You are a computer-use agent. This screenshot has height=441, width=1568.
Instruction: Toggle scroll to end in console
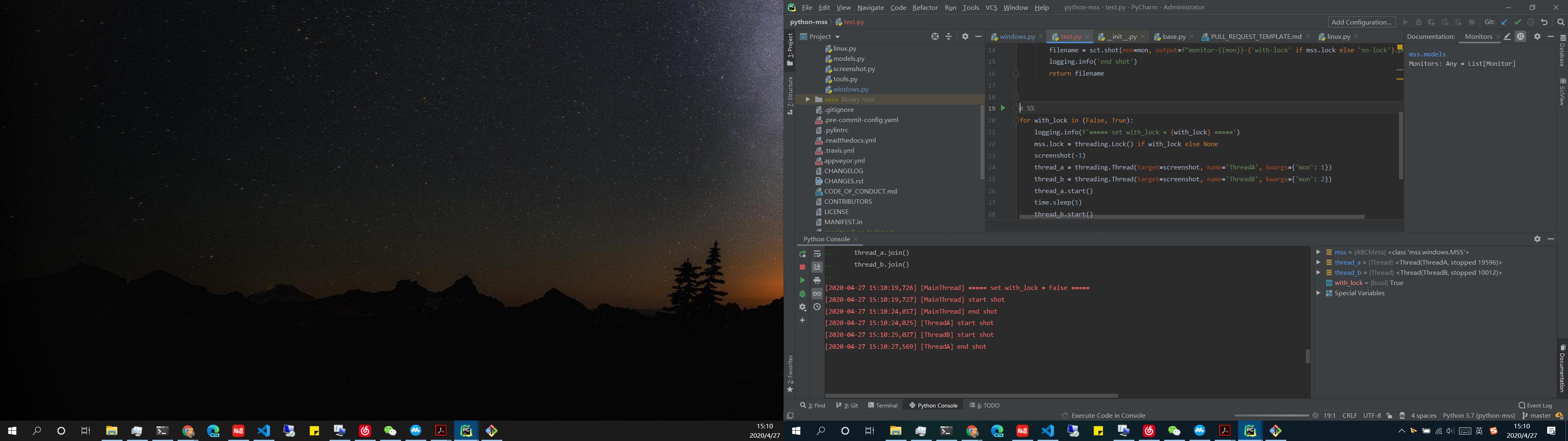pyautogui.click(x=817, y=267)
